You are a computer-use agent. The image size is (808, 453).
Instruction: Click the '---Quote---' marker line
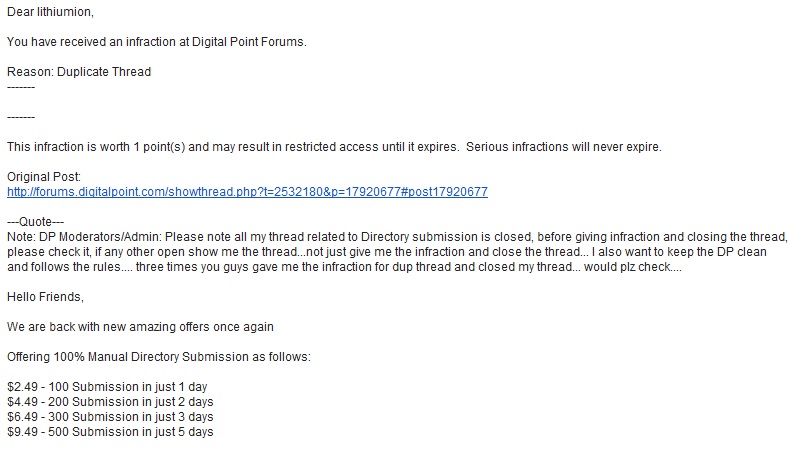coord(36,222)
